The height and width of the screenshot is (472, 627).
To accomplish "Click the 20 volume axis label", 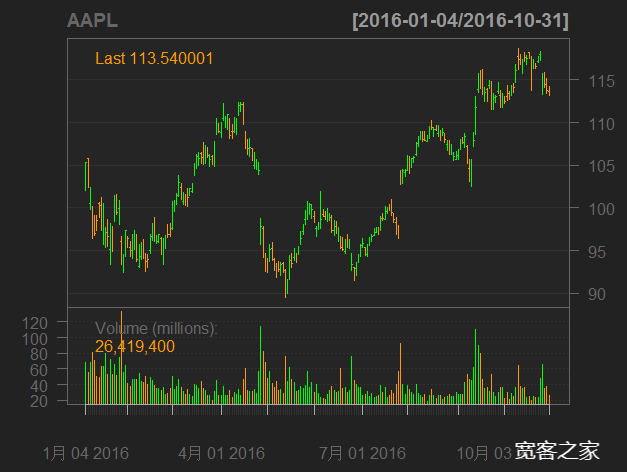I will [39, 401].
